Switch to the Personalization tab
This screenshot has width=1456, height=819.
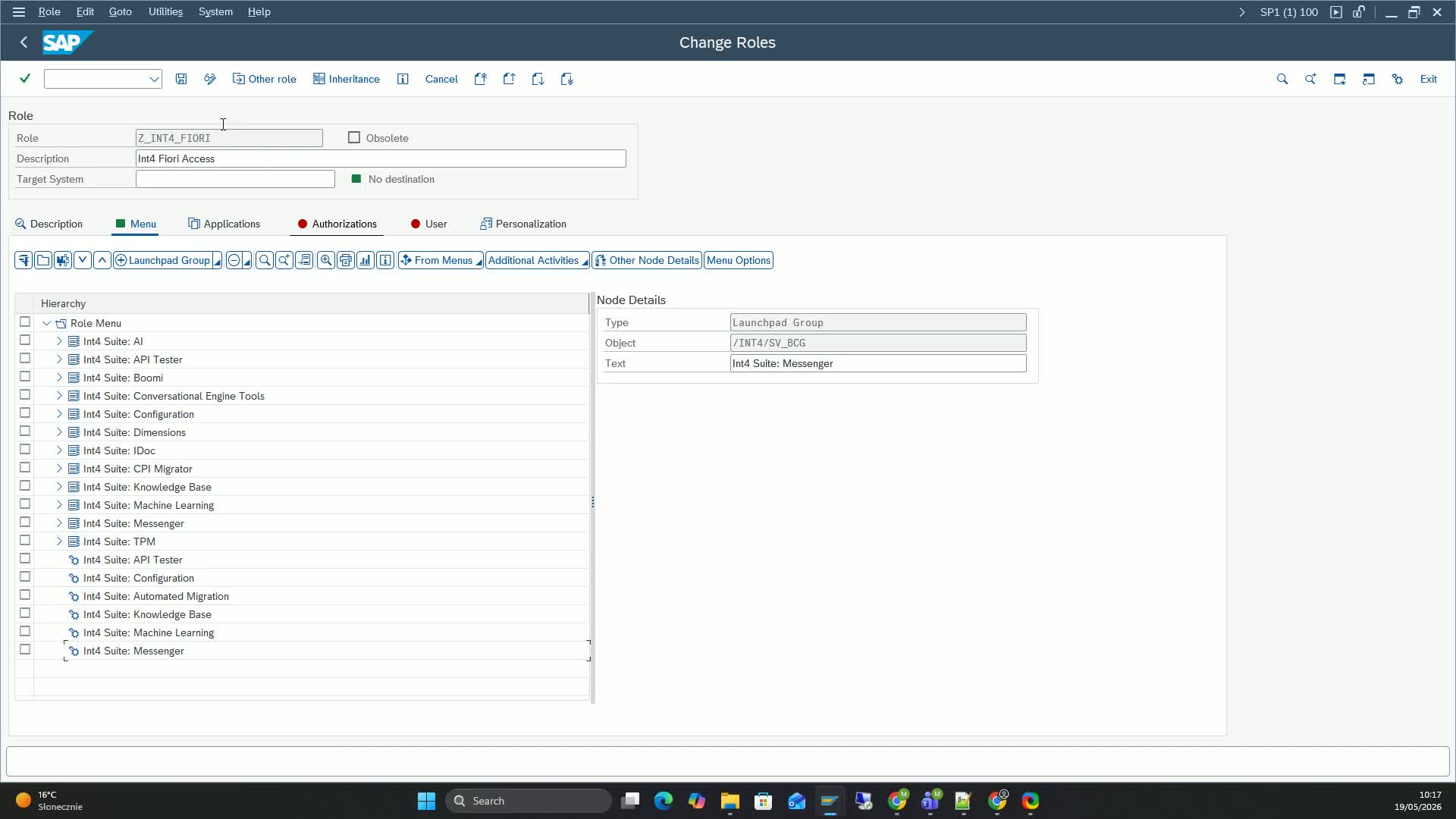(x=523, y=224)
